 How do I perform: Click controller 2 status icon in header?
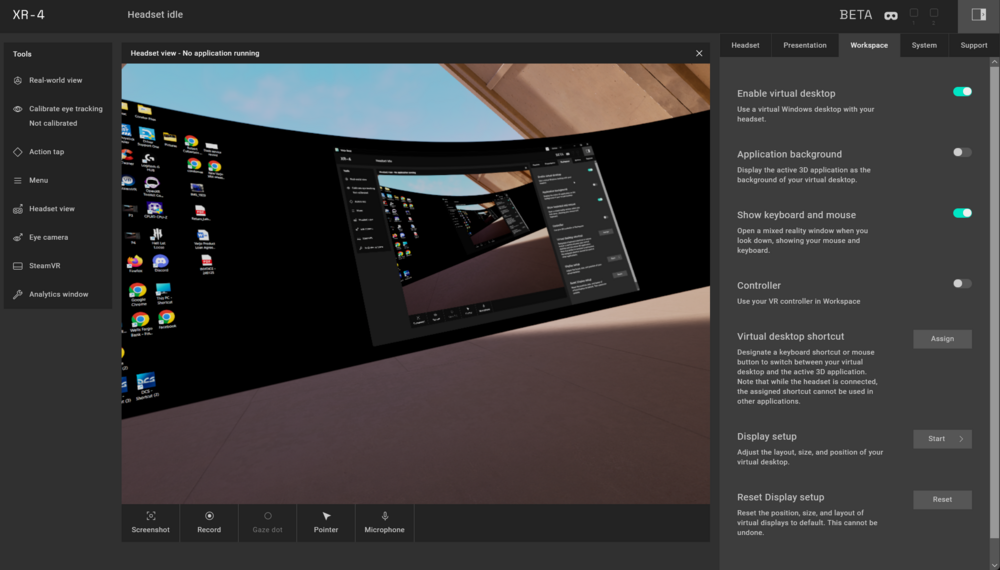coord(934,15)
